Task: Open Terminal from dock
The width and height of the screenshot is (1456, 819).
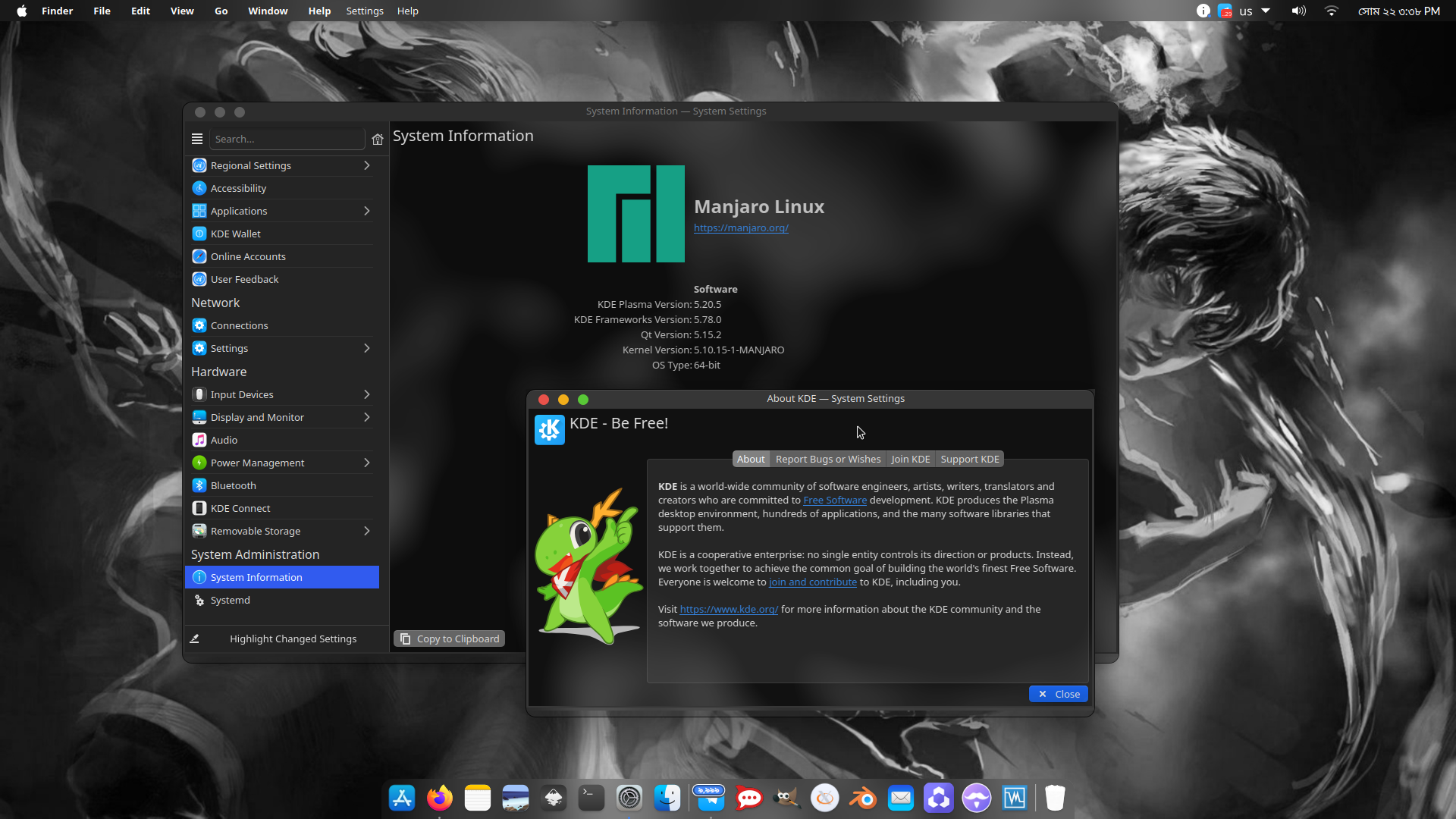Action: click(x=592, y=797)
